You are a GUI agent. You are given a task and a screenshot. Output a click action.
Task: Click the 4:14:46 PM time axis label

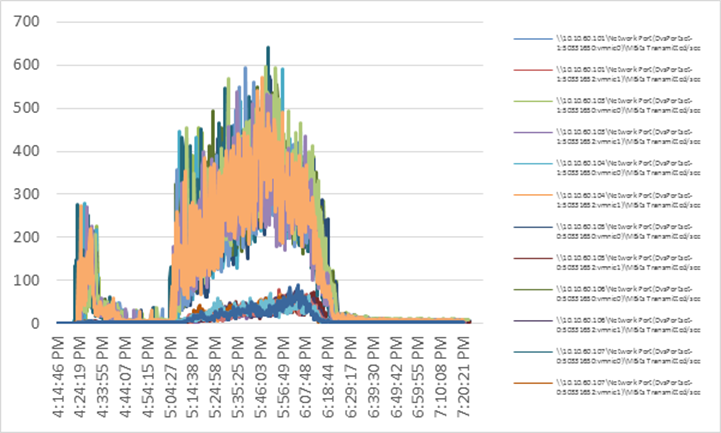click(58, 377)
